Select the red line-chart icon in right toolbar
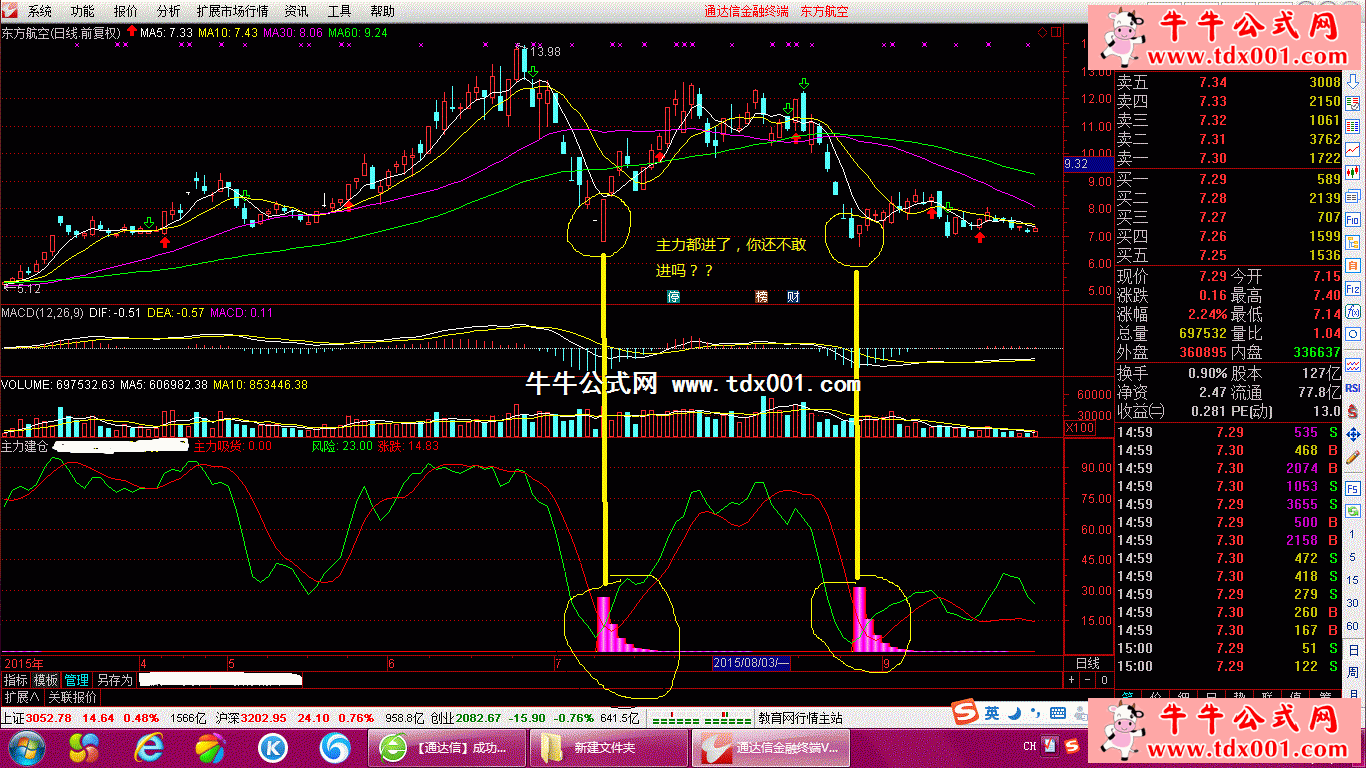The image size is (1366, 768). [1353, 150]
